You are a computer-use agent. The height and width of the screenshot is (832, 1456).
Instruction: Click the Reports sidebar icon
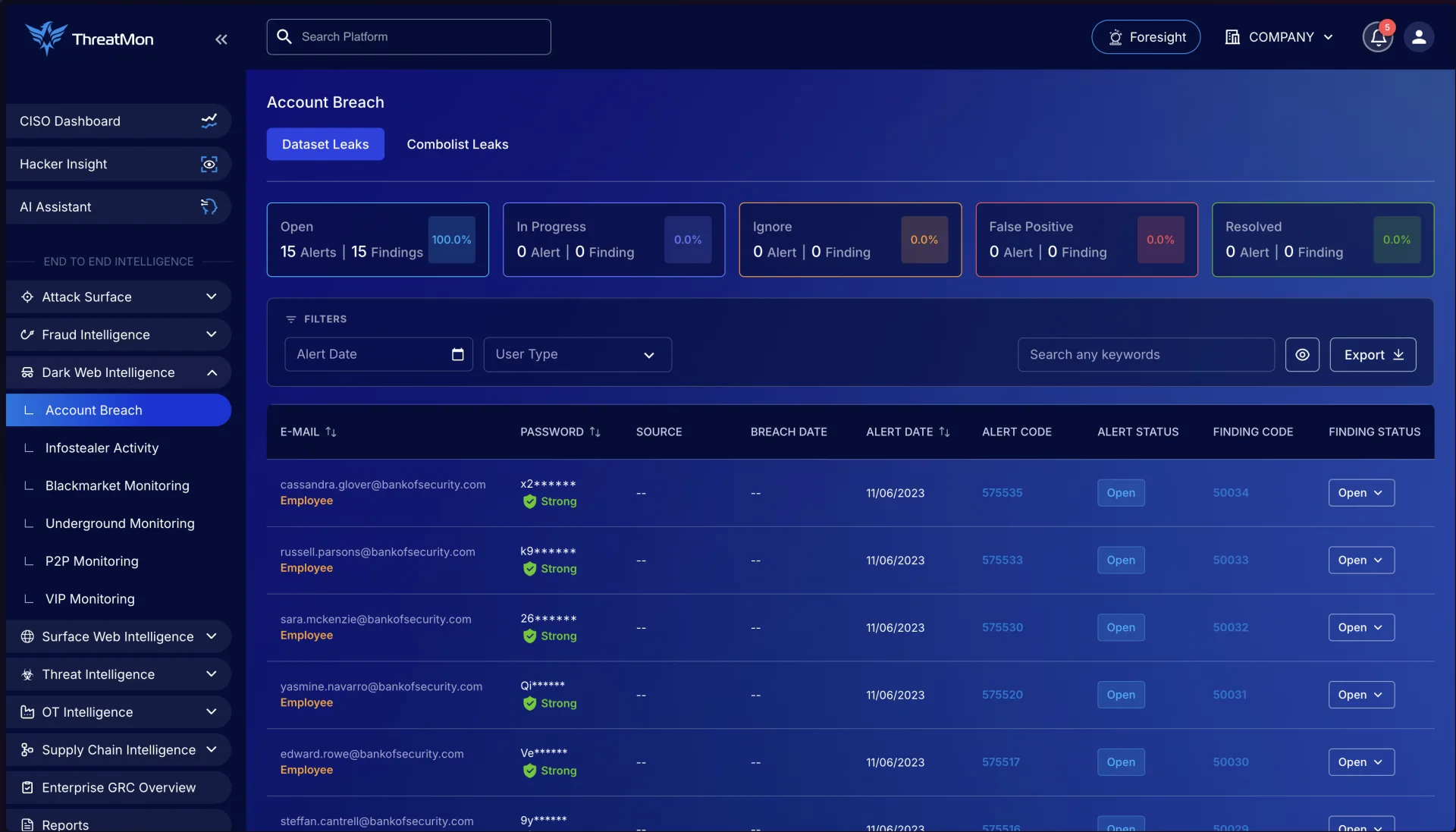click(x=27, y=824)
